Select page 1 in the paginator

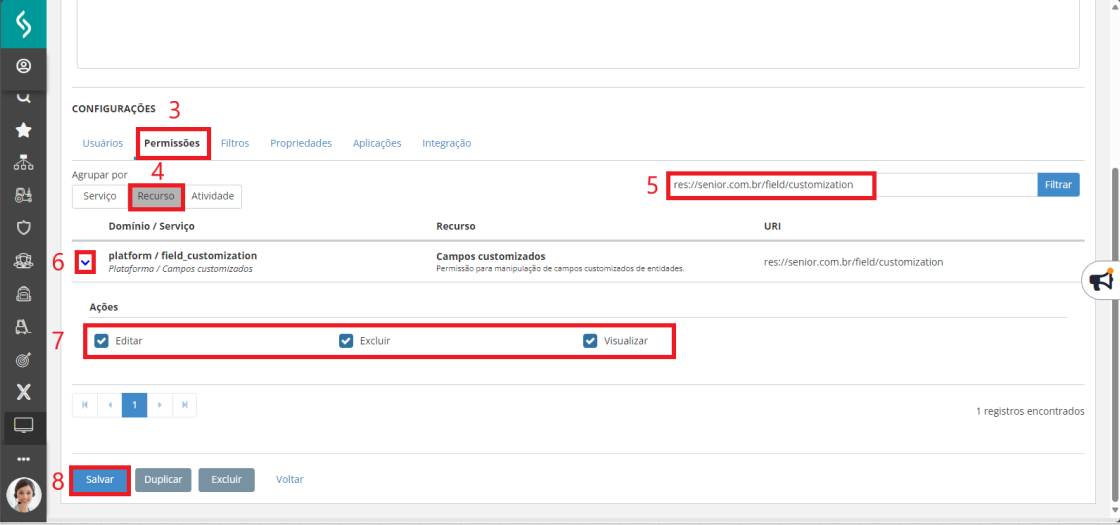[x=134, y=405]
